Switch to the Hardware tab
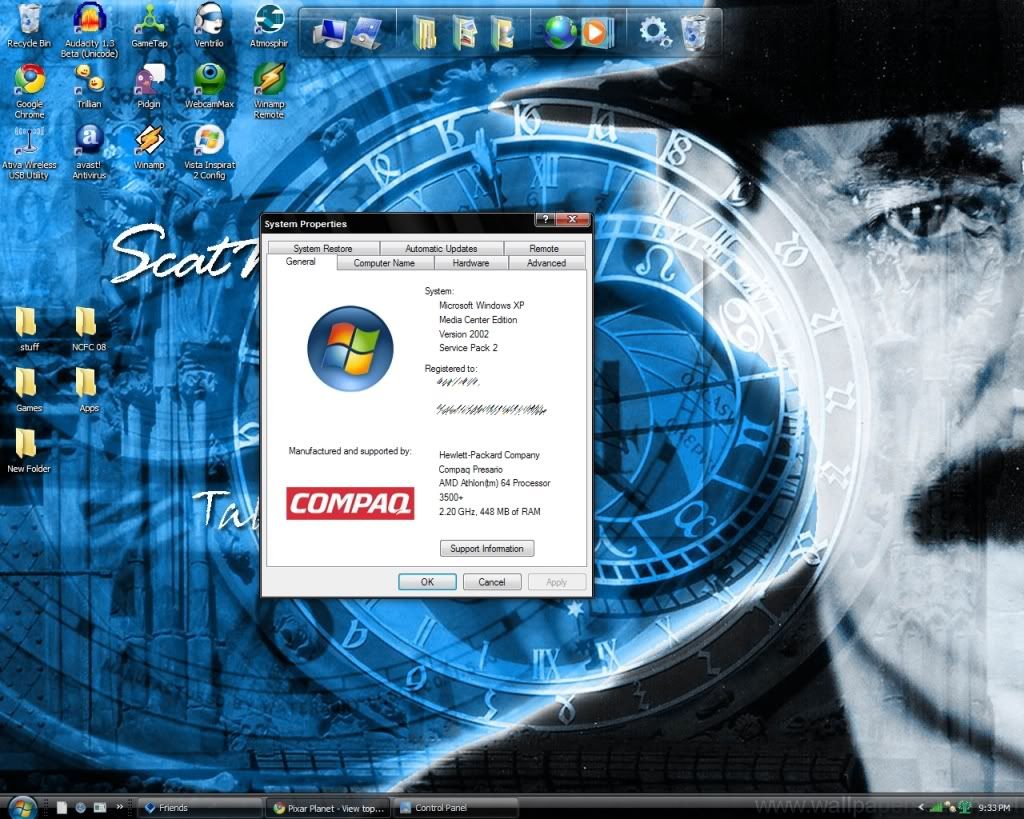Image resolution: width=1024 pixels, height=819 pixels. 470,263
